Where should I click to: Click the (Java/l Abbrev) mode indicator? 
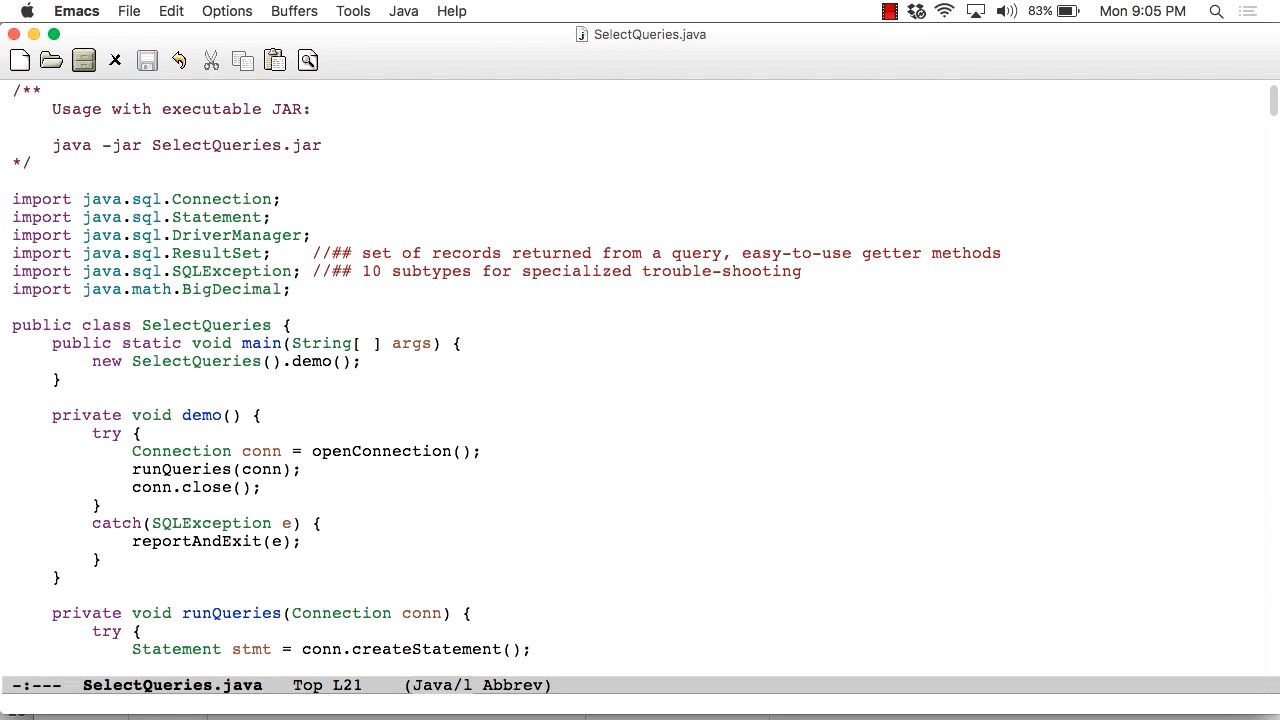477,685
